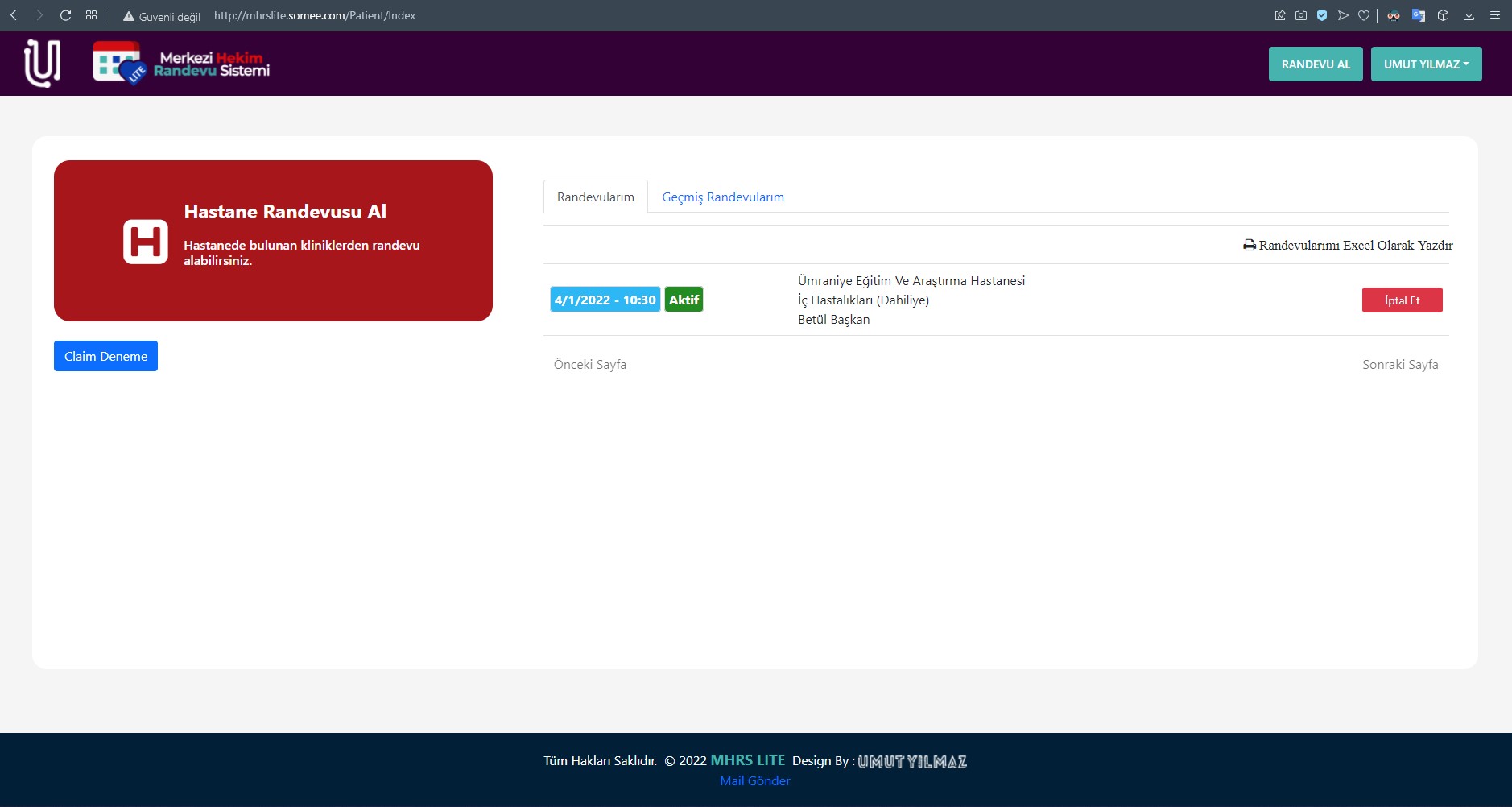Open the Google Translate extension icon

coord(1419,15)
